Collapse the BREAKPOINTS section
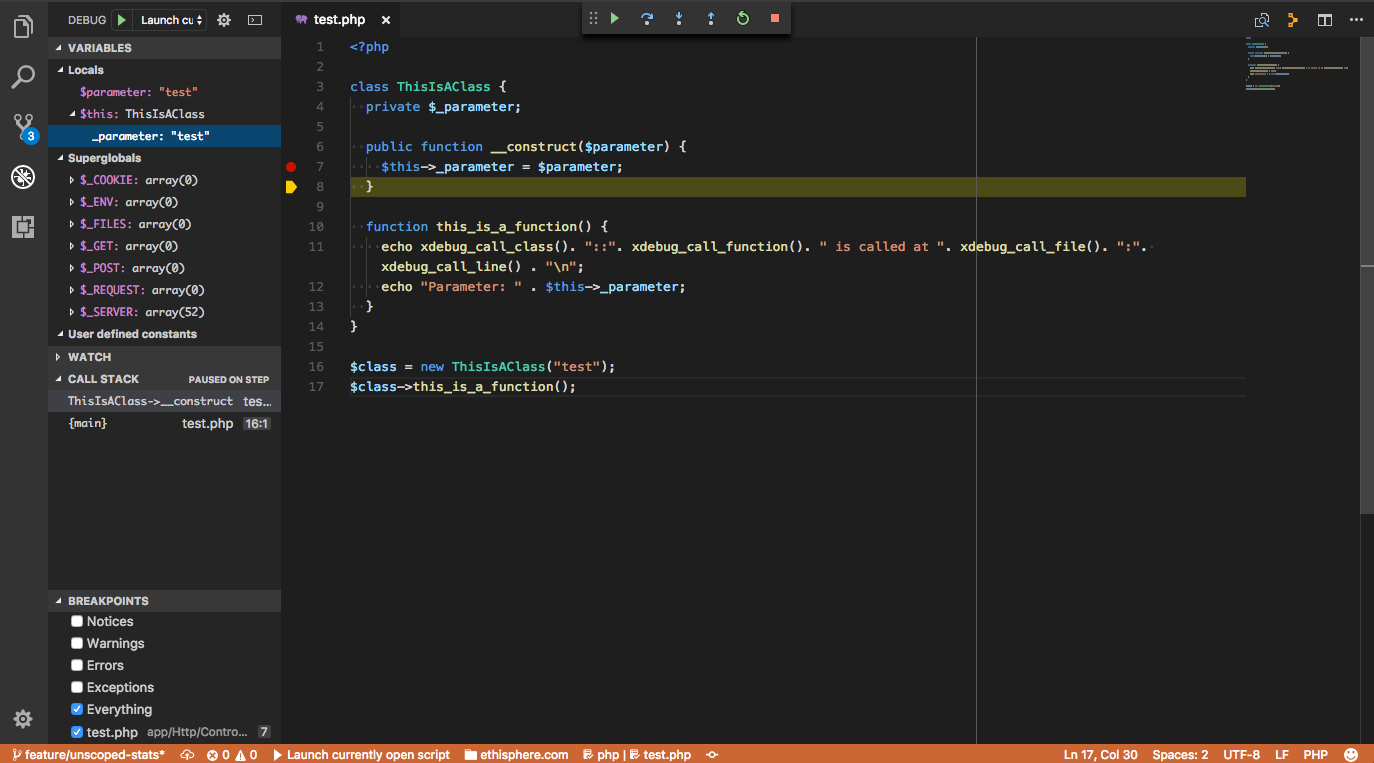This screenshot has height=763, width=1374. (x=164, y=601)
